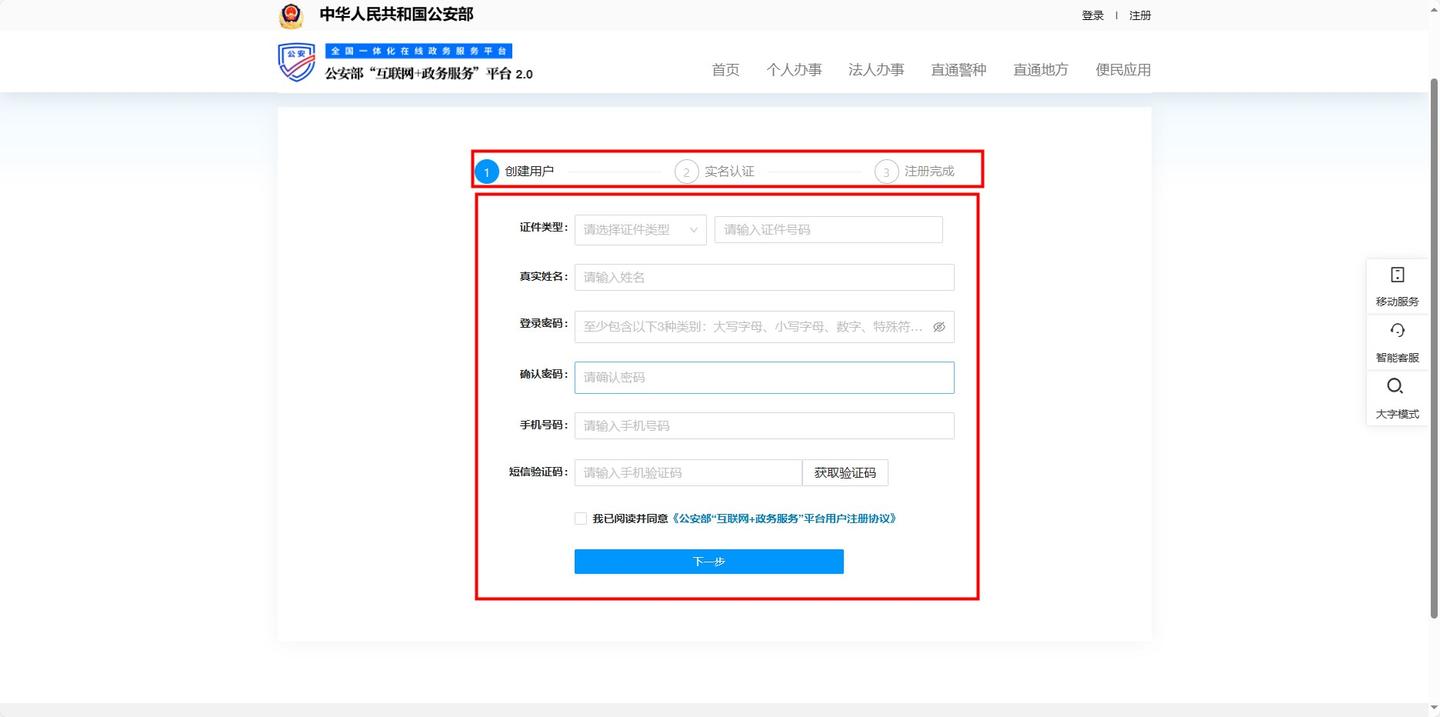
Task: Open 智能客服 headset icon
Action: click(1397, 330)
